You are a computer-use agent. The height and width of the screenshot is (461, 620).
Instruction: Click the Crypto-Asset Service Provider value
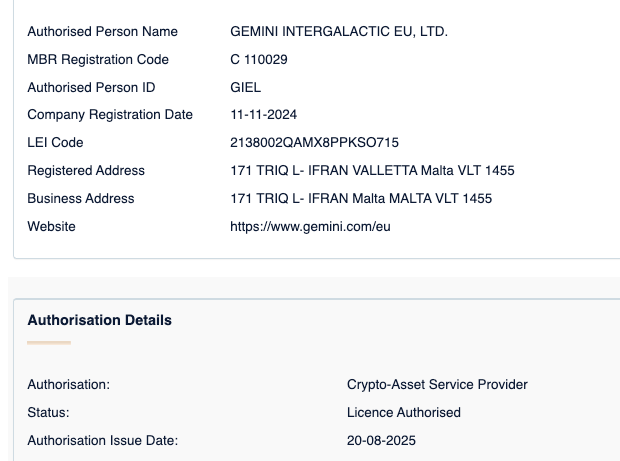(x=437, y=385)
